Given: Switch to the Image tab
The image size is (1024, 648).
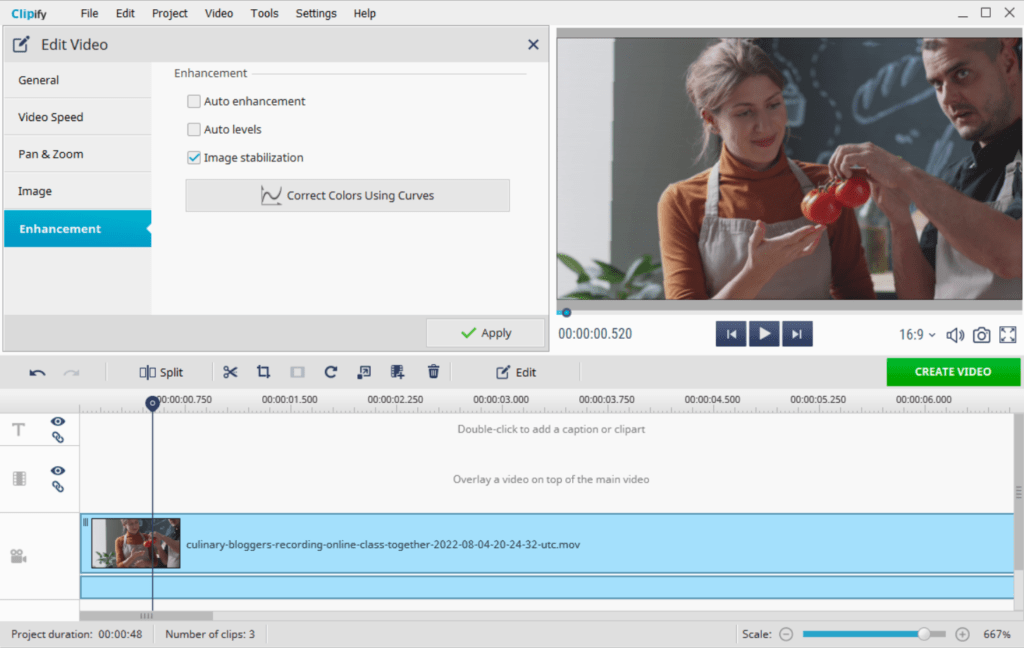Looking at the screenshot, I should [x=78, y=191].
